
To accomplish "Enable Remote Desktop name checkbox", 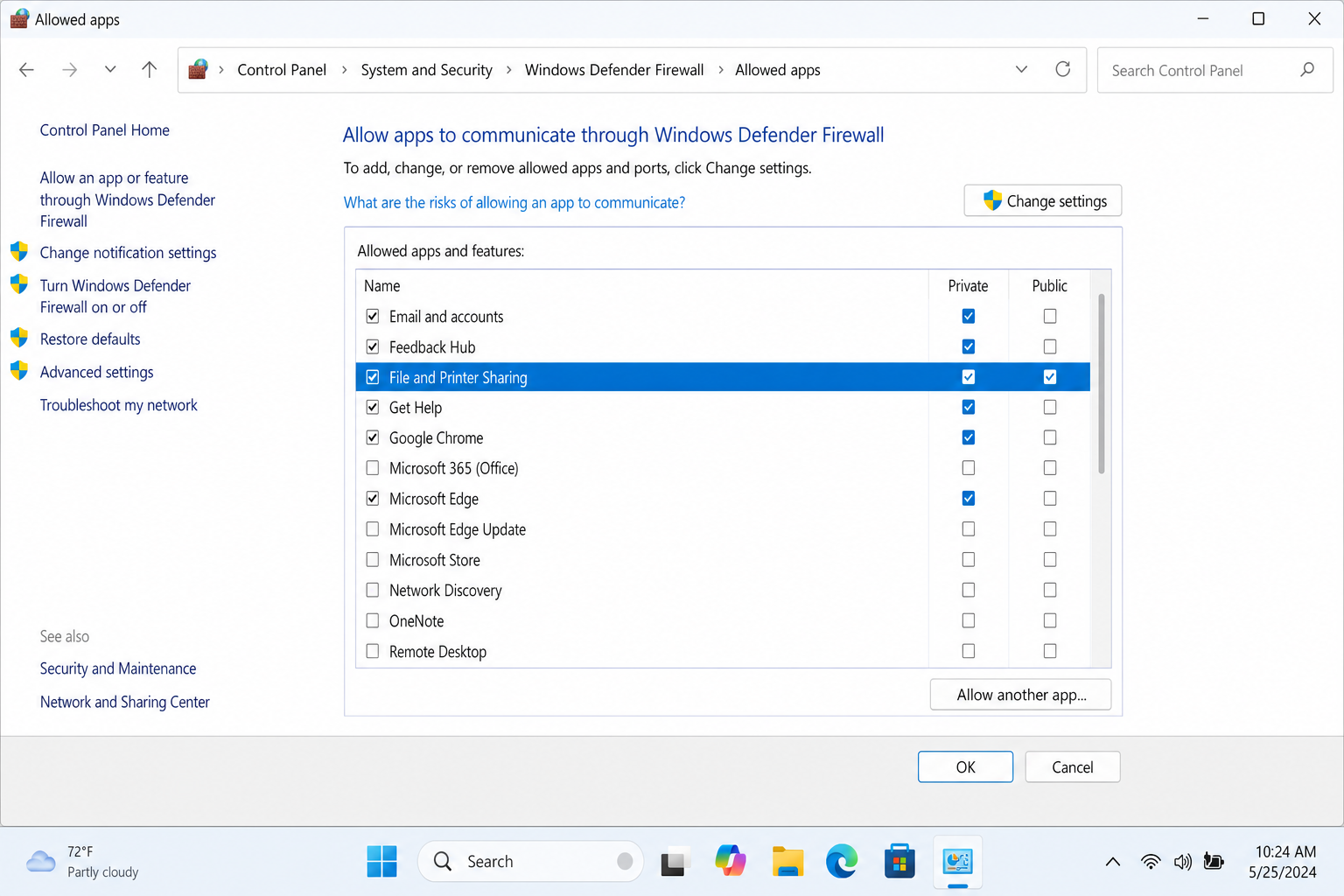I will click(x=373, y=651).
